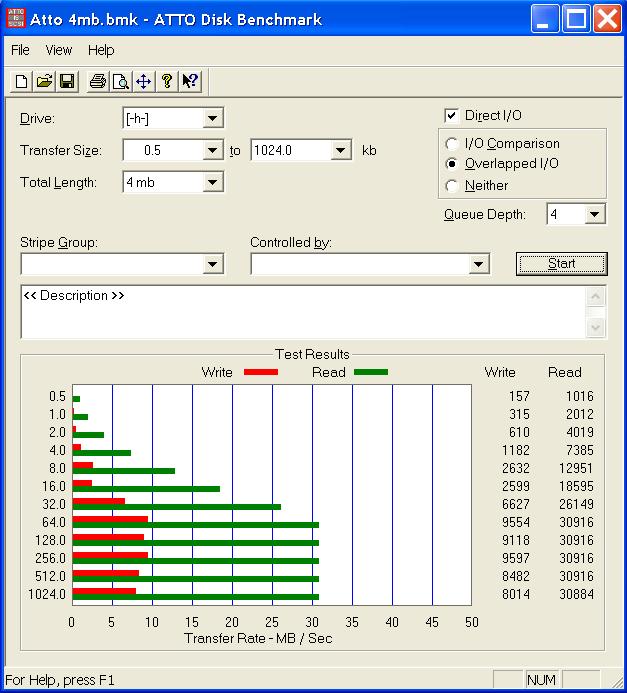Click the 512.0 transfer size row label
The width and height of the screenshot is (627, 693).
coord(50,576)
